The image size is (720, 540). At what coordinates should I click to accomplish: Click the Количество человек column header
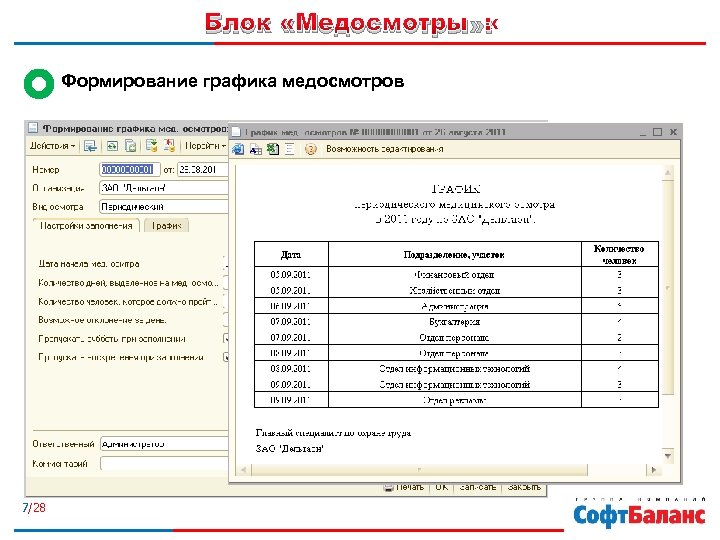tap(619, 254)
